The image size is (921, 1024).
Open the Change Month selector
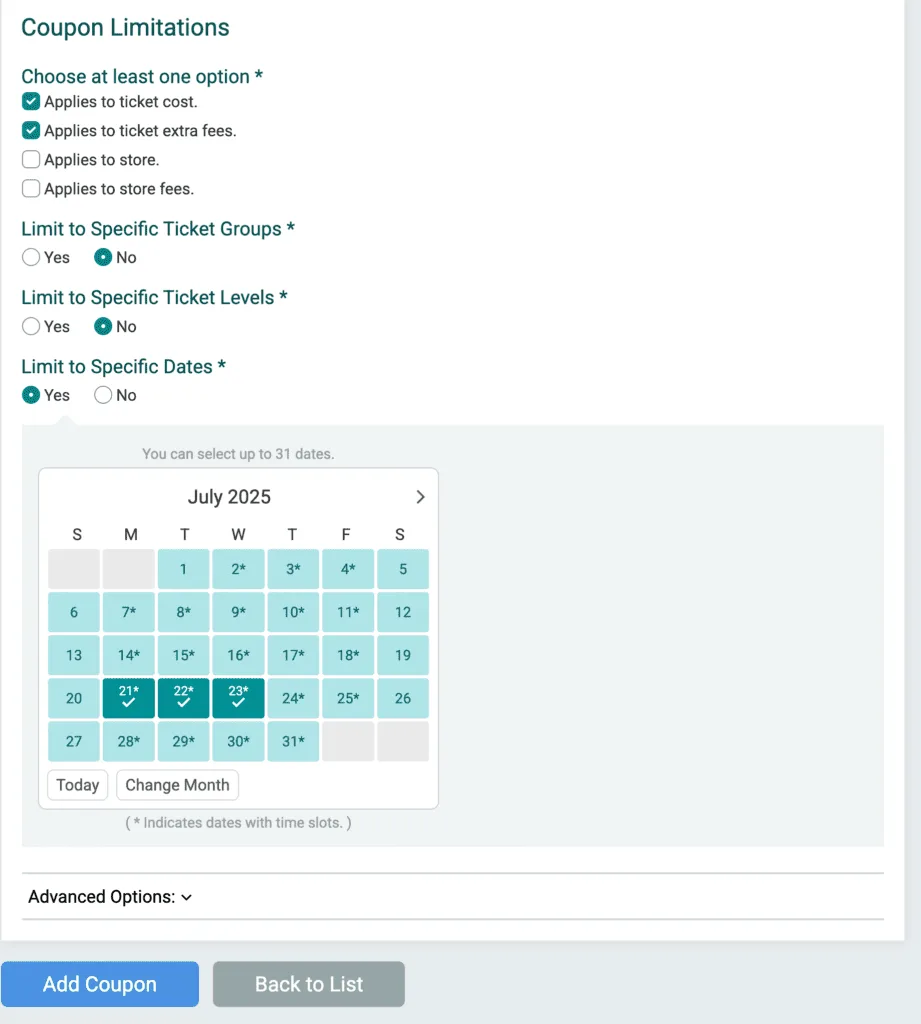pyautogui.click(x=177, y=785)
